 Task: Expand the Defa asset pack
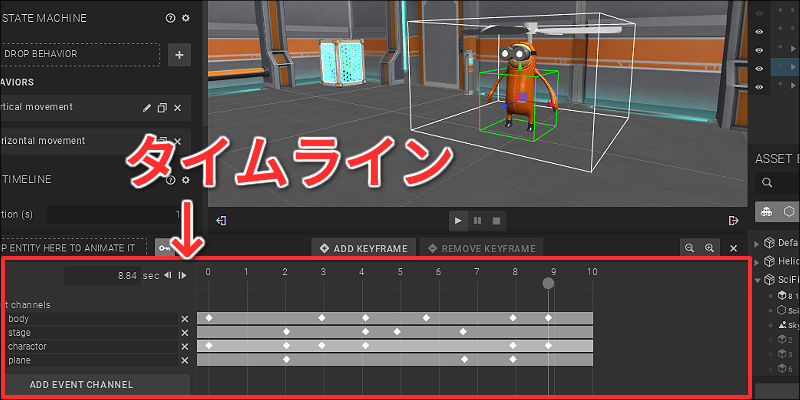757,243
